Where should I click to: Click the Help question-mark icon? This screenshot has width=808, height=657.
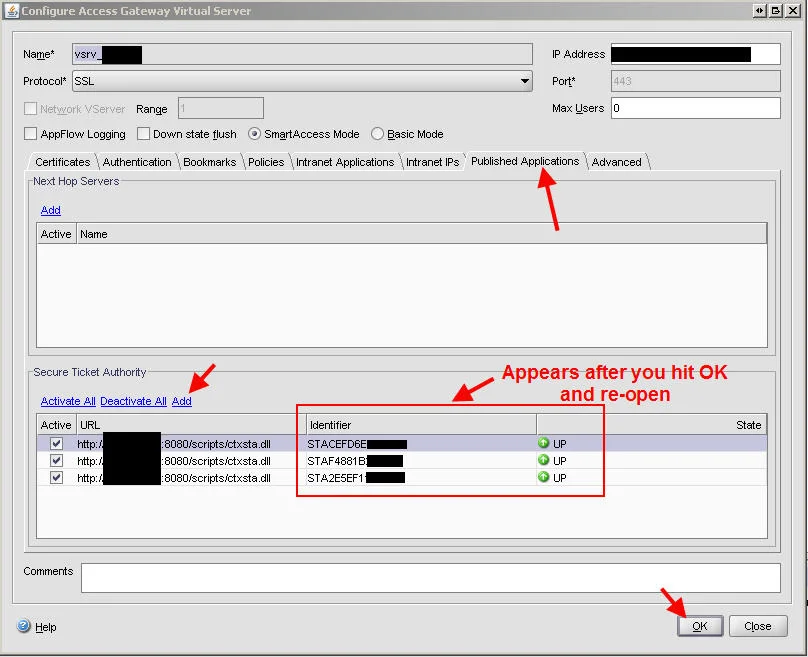coord(24,626)
